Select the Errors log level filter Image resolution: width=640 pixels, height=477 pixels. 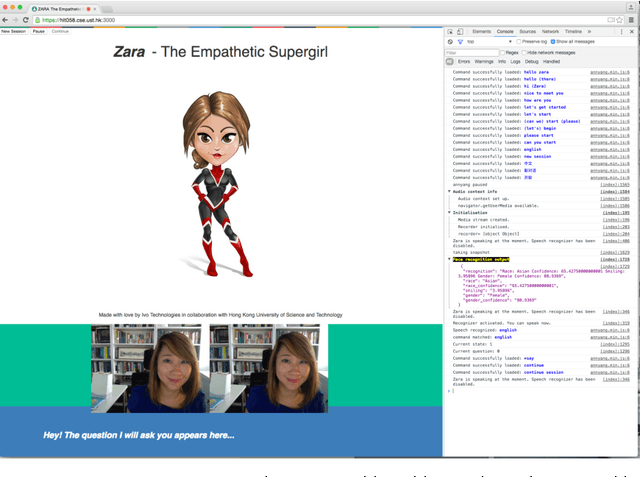[464, 61]
